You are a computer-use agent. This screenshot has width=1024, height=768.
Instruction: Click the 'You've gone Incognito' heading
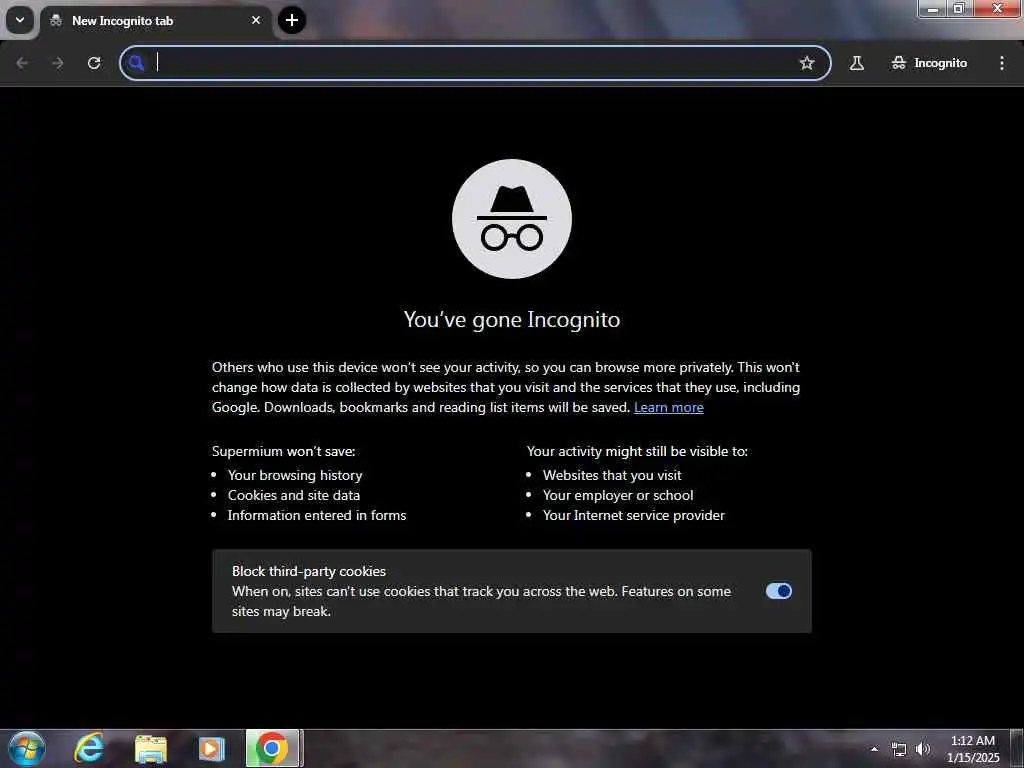coord(512,319)
